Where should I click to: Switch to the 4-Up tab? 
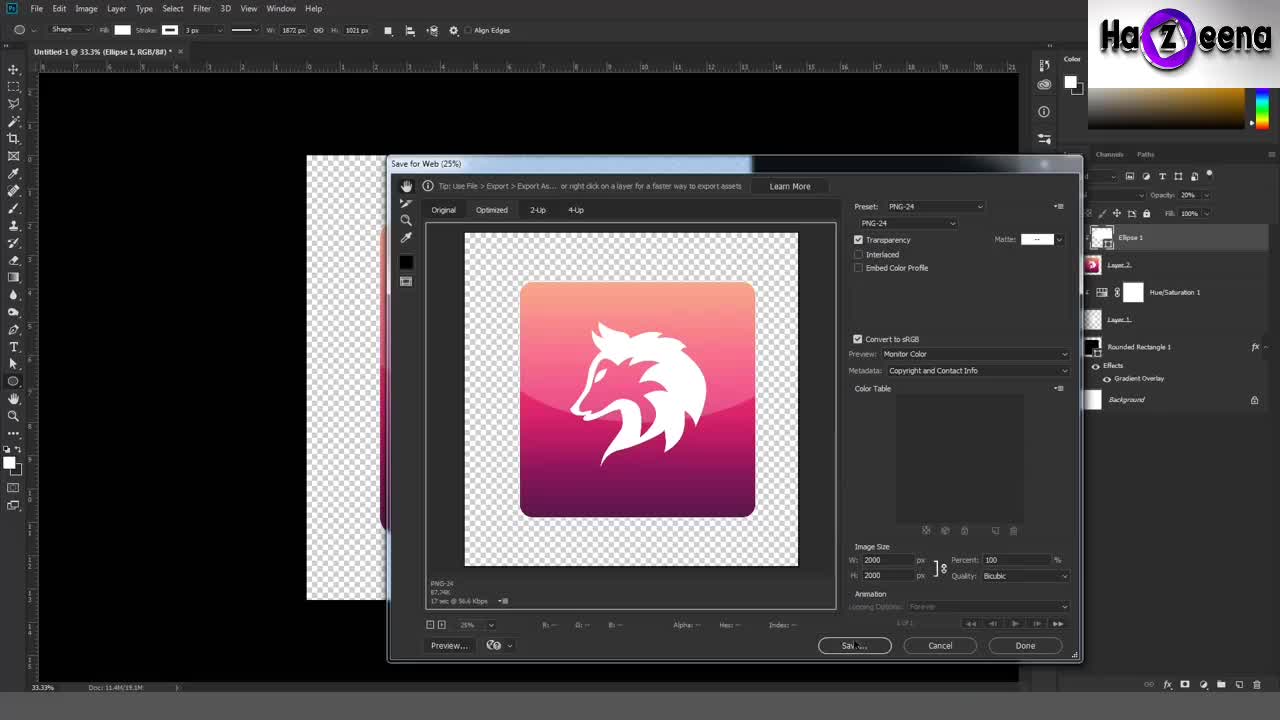(576, 210)
